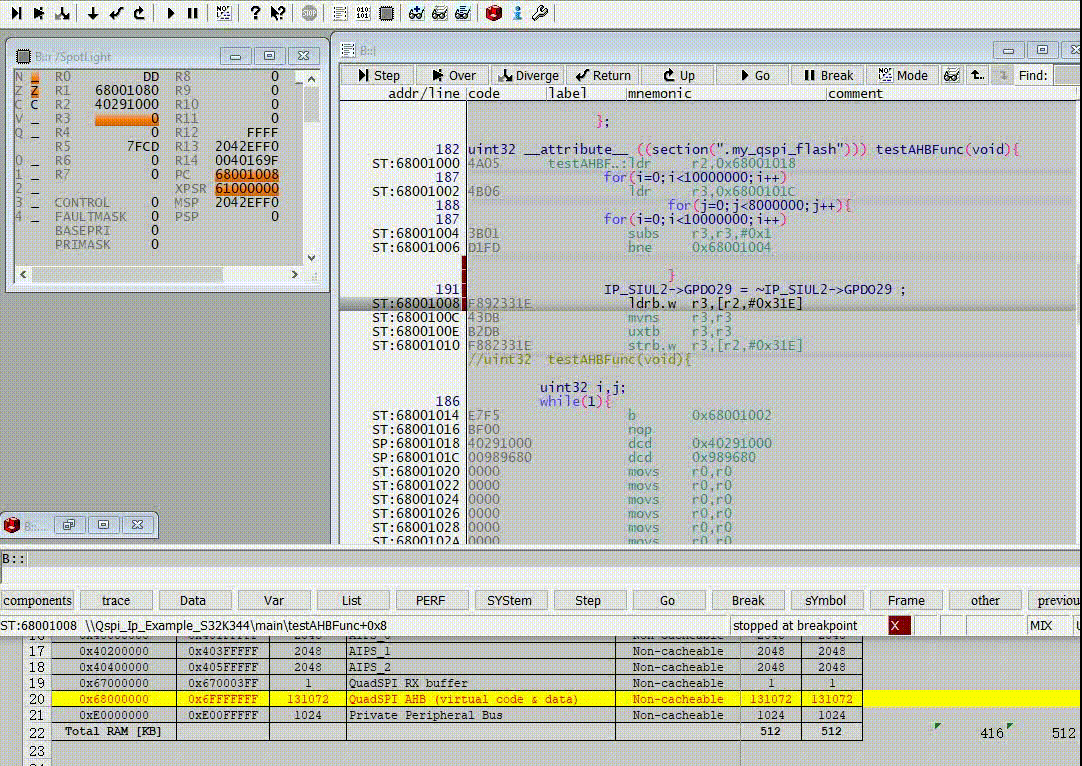The width and height of the screenshot is (1082, 766).
Task: Click Mode button in listing window
Action: 903,75
